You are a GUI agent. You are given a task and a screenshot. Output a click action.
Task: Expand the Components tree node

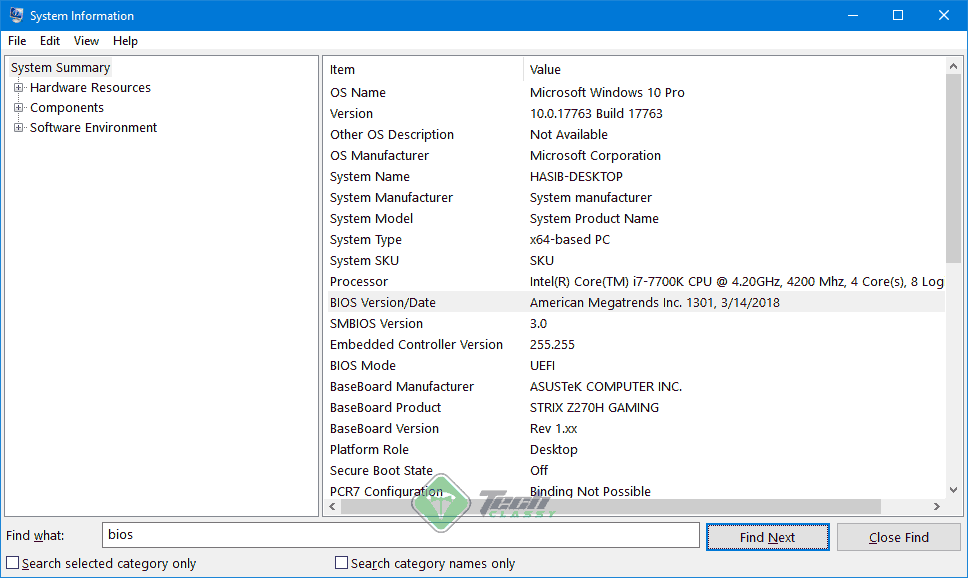pos(20,107)
